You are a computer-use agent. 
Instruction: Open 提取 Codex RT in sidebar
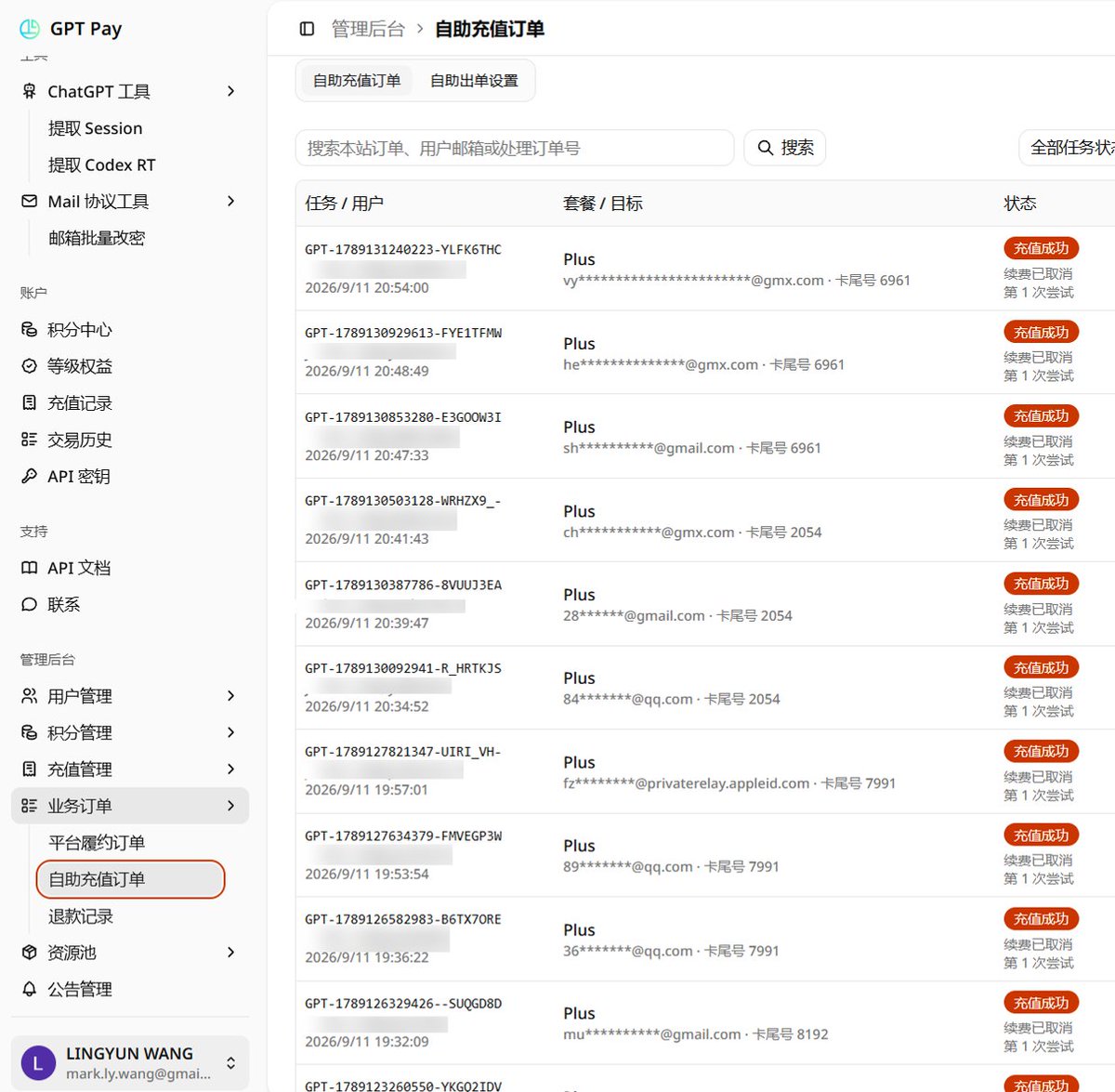[x=102, y=164]
